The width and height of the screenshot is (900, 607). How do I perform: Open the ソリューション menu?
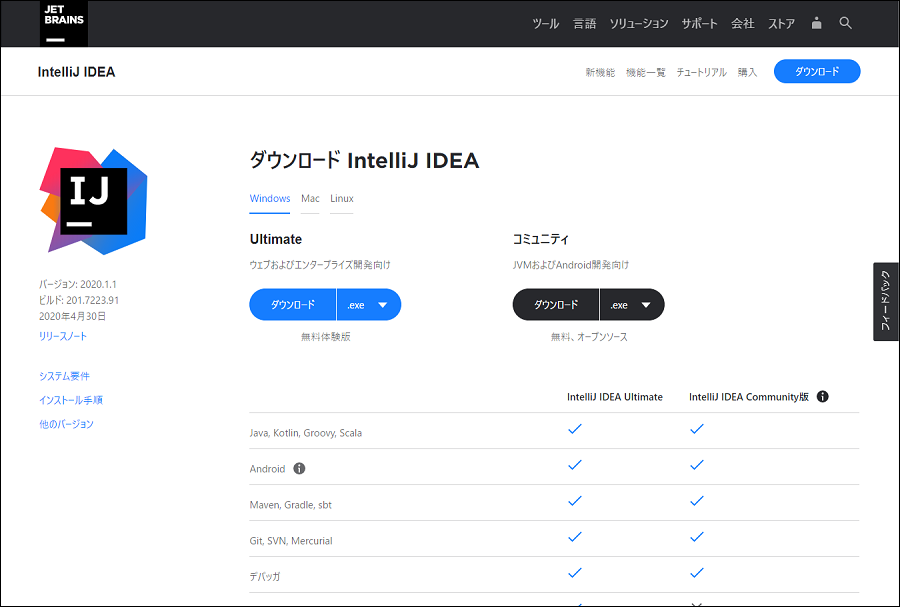click(639, 24)
